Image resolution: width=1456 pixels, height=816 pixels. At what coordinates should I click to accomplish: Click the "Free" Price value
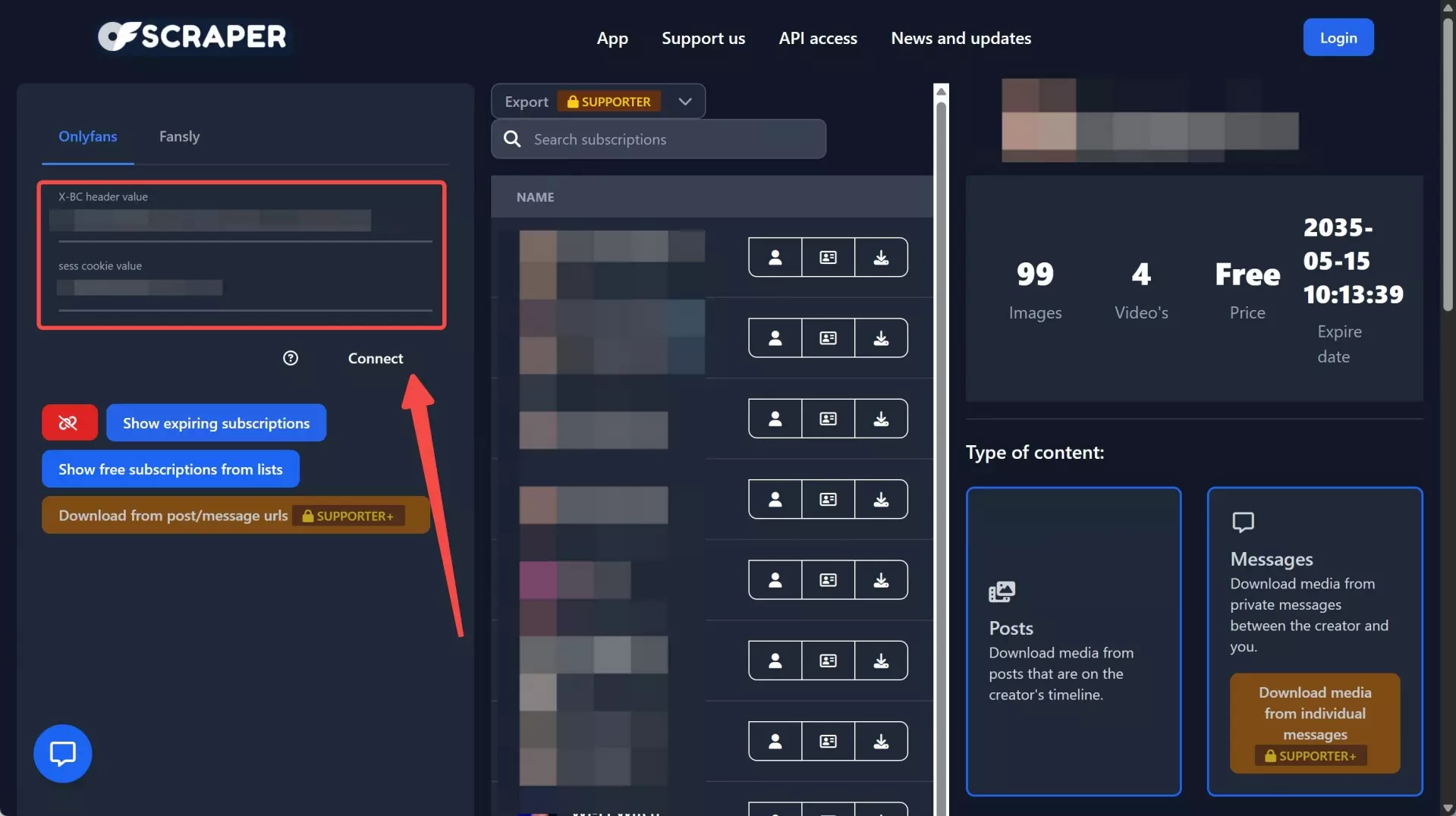1247,275
